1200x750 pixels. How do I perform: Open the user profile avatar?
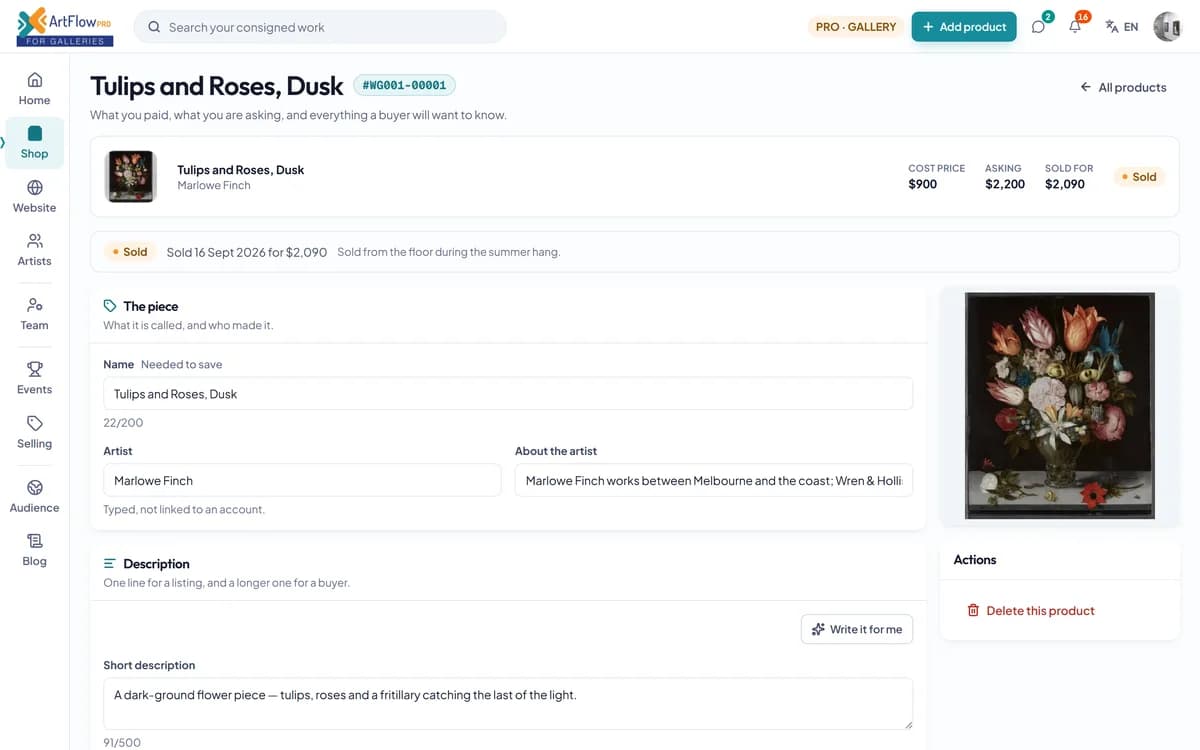click(x=1167, y=27)
